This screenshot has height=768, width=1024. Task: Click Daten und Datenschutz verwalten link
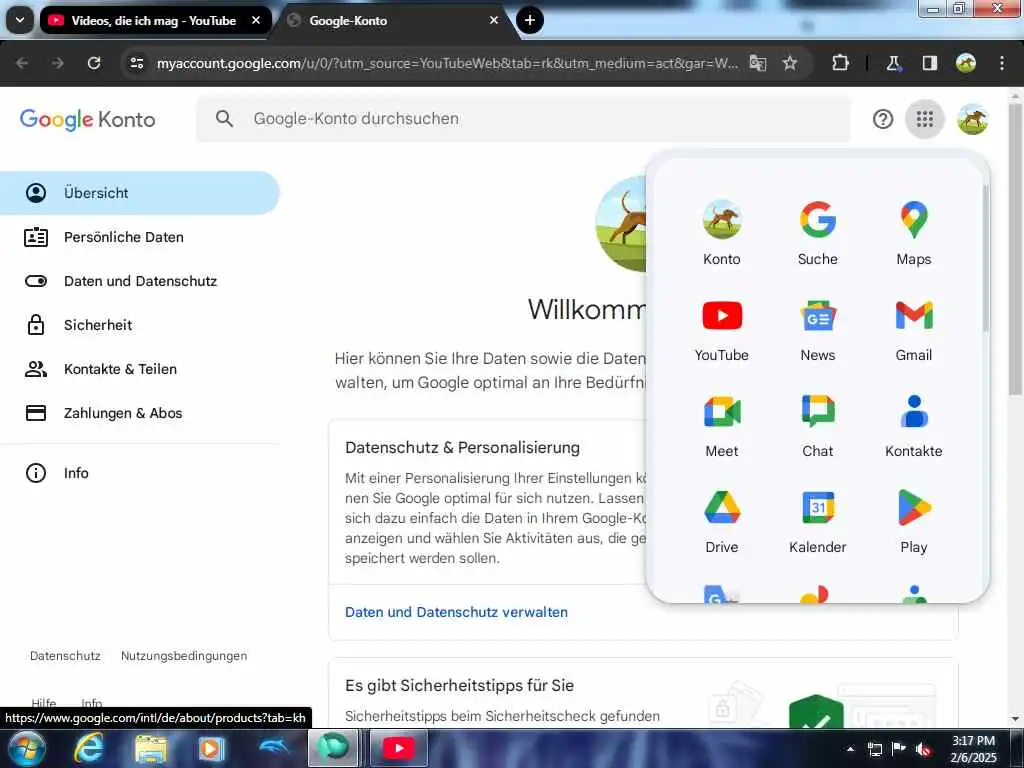pos(456,613)
